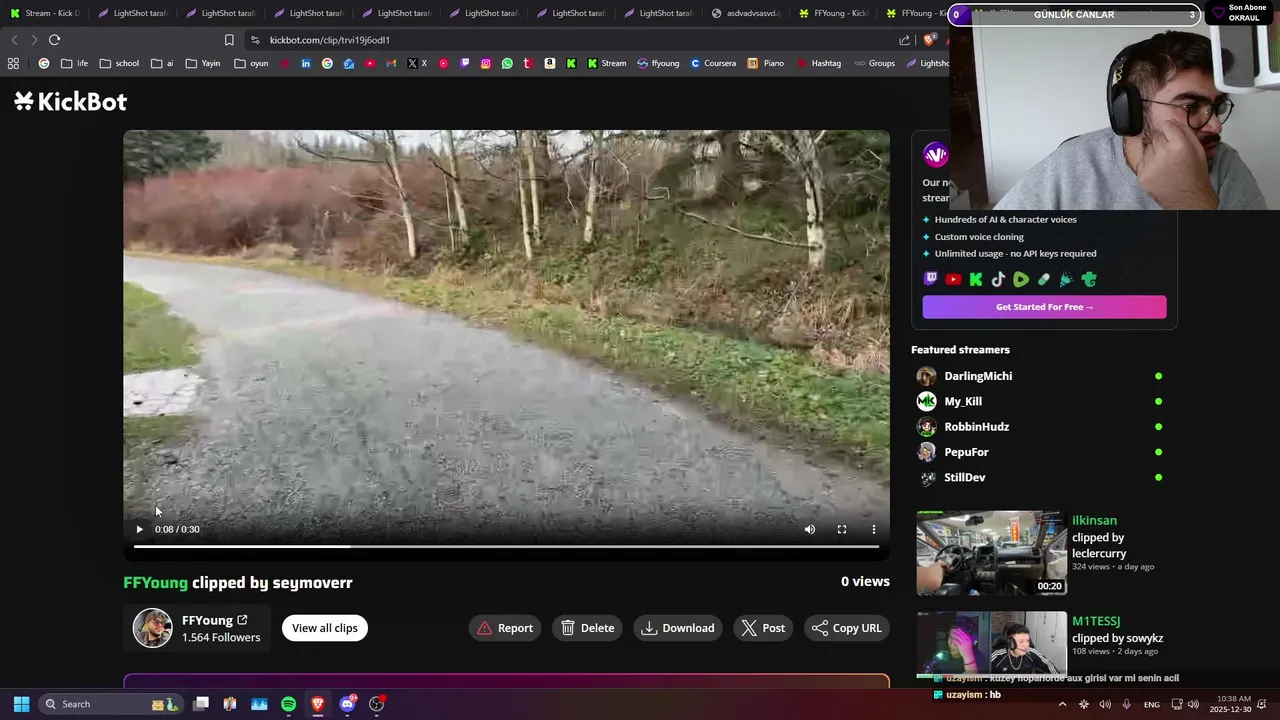Viewport: 1280px width, 720px height.
Task: Open FFYoung channel external link icon
Action: [x=242, y=620]
